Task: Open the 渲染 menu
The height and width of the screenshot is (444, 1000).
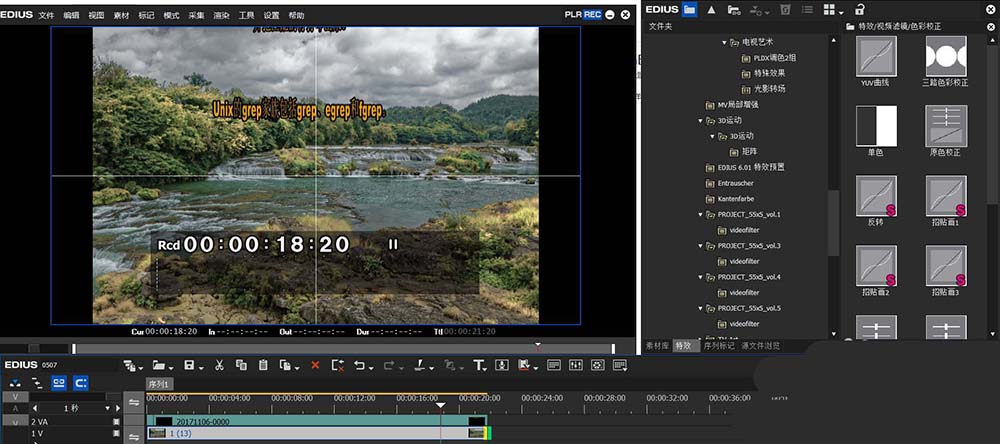Action: [x=221, y=15]
